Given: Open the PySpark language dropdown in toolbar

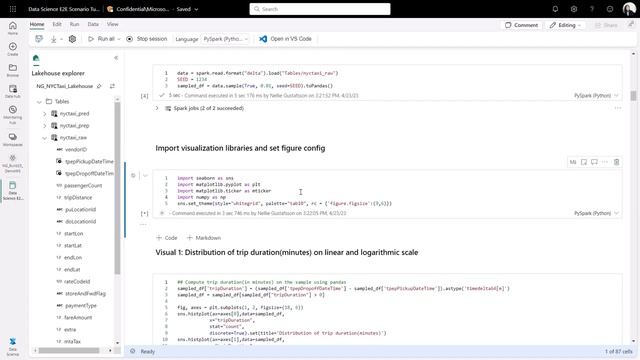Looking at the screenshot, I should point(225,39).
